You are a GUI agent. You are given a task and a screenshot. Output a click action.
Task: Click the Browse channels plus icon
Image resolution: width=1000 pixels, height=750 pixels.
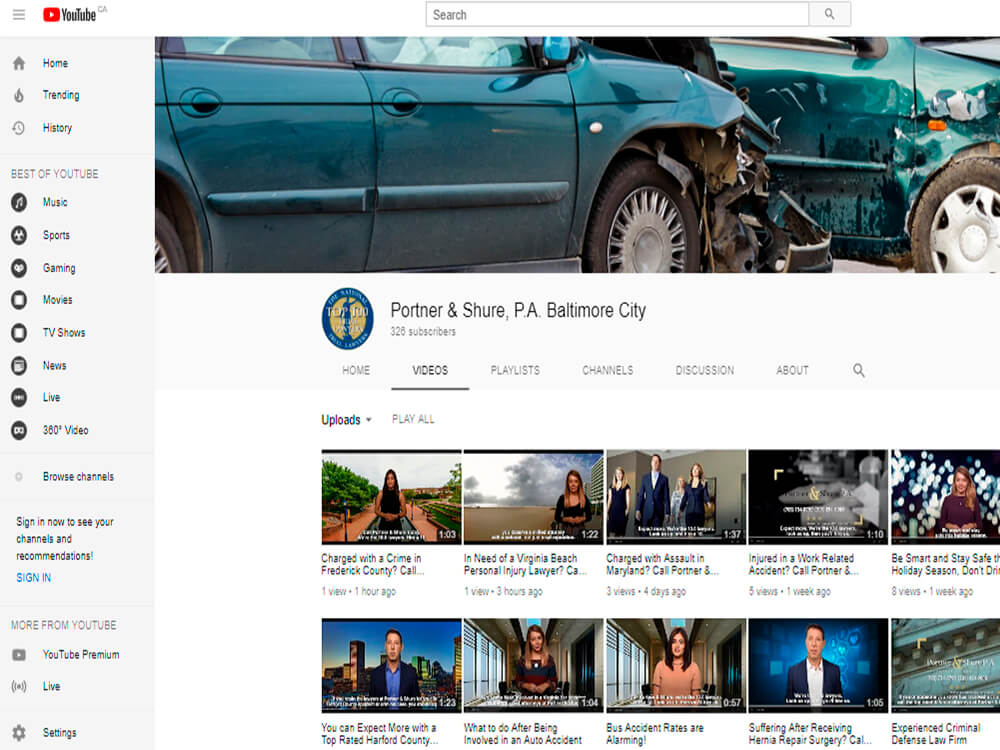tap(19, 476)
